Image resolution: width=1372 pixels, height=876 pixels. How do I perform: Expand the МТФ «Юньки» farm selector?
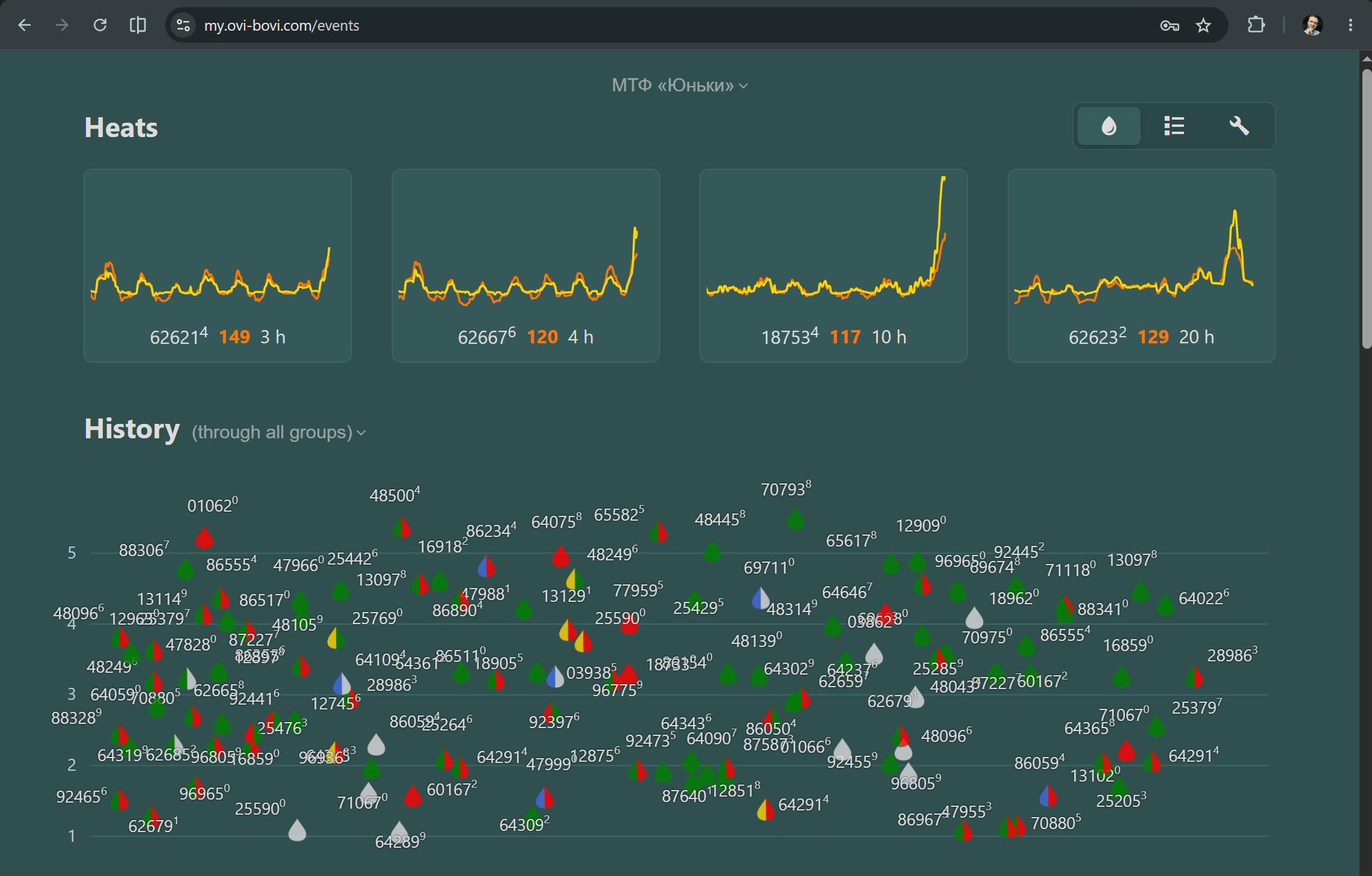click(680, 85)
